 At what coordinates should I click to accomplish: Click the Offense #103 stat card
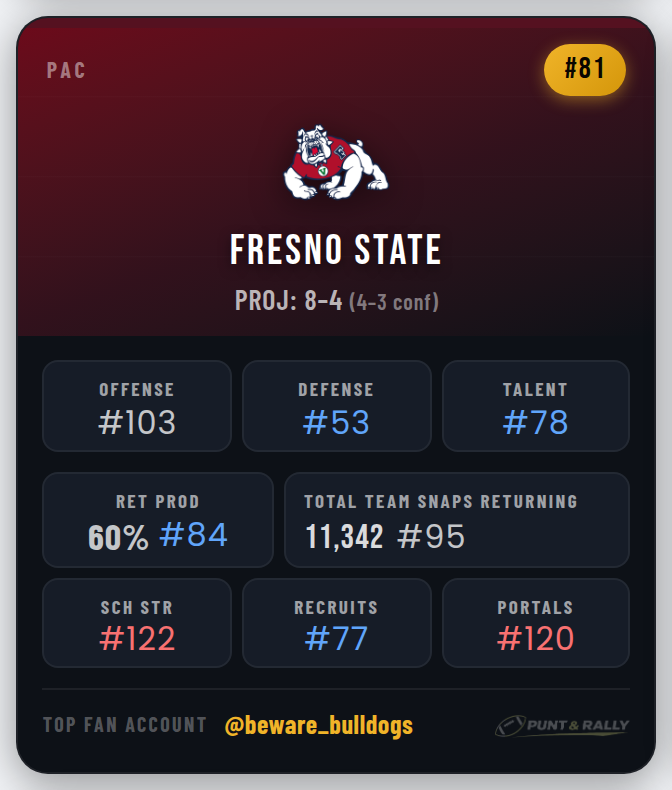click(x=137, y=407)
